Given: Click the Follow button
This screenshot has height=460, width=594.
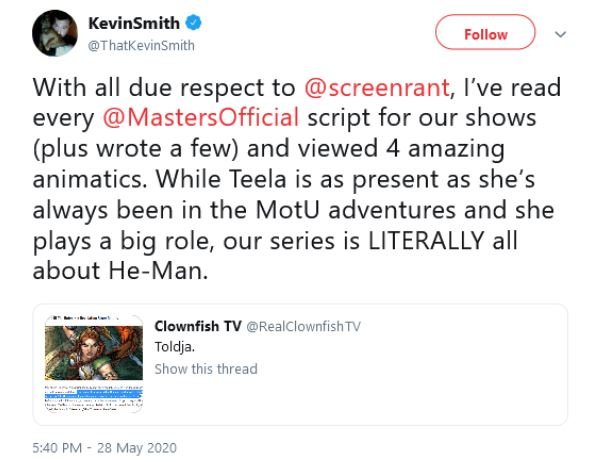Looking at the screenshot, I should point(485,33).
